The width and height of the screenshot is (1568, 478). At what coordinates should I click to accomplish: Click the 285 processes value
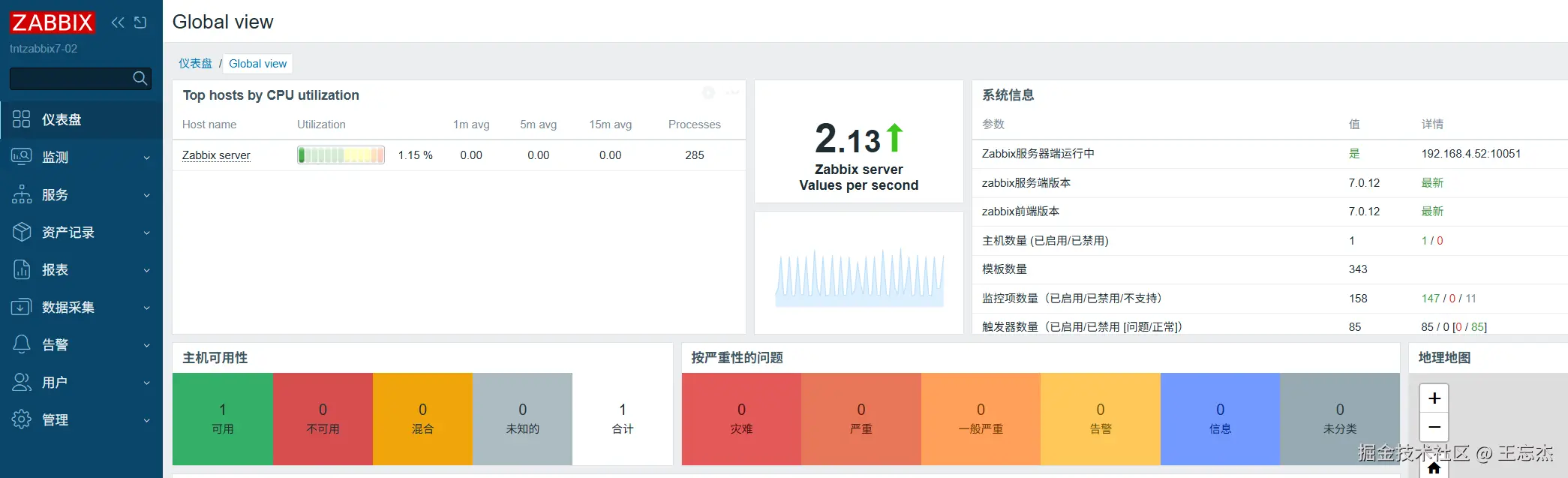[x=695, y=155]
